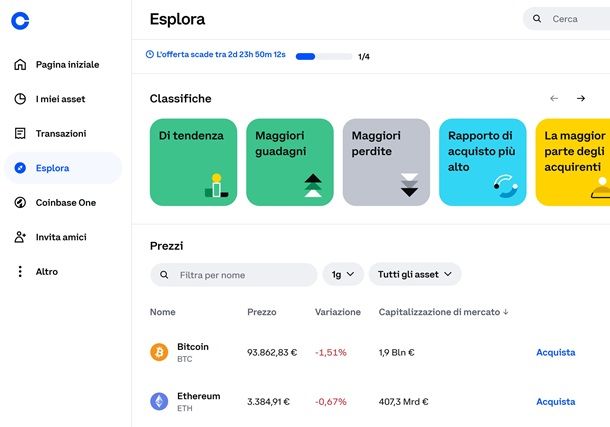Open Coinbase One page
Viewport: 610px width, 427px height.
point(65,202)
